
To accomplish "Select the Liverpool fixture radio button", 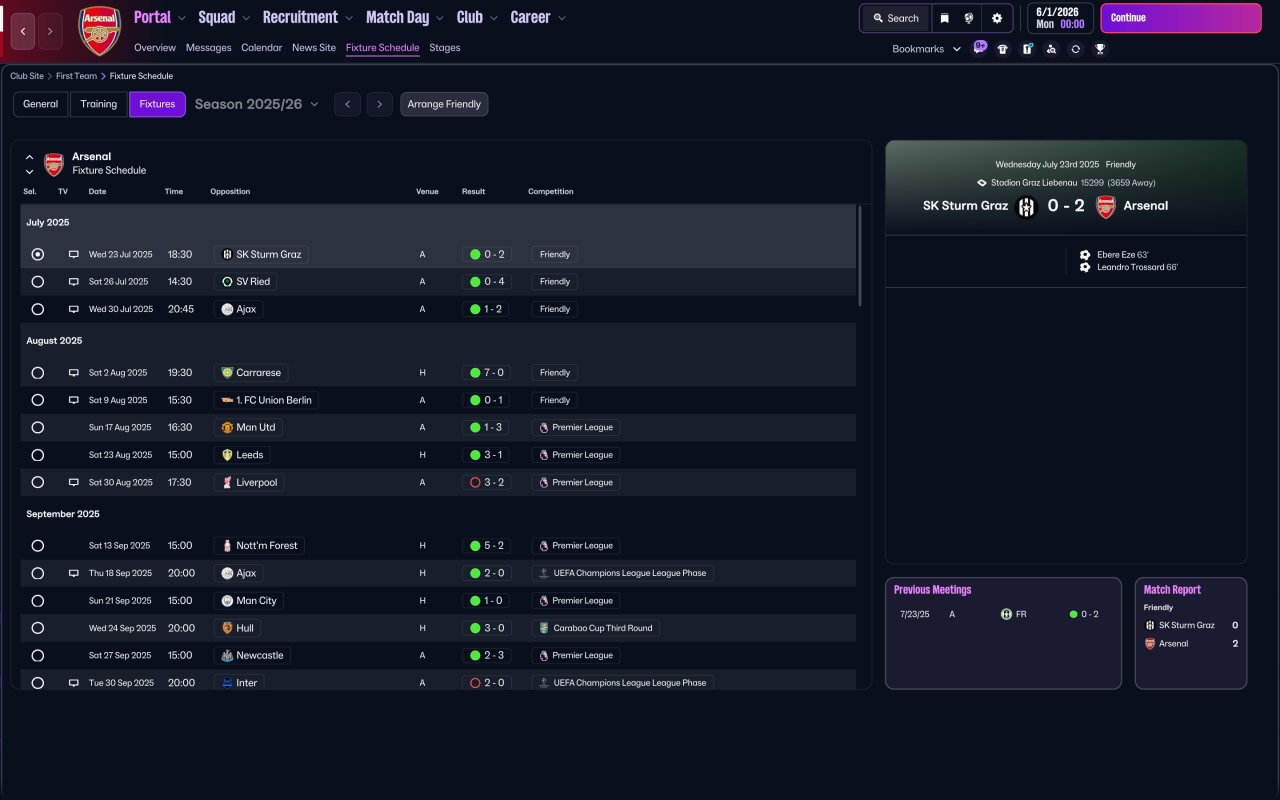I will click(38, 482).
